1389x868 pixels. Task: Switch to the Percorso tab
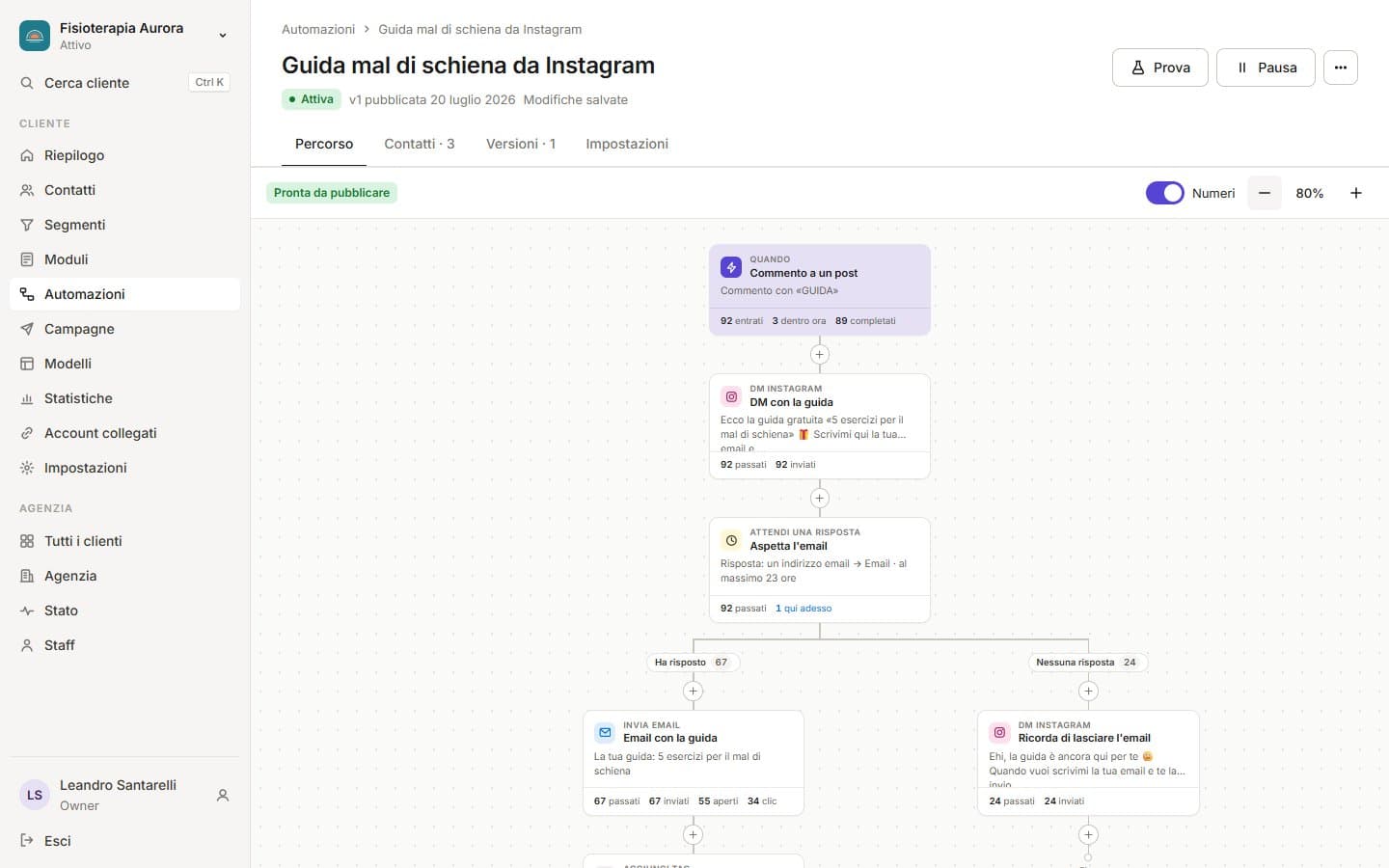tap(324, 144)
